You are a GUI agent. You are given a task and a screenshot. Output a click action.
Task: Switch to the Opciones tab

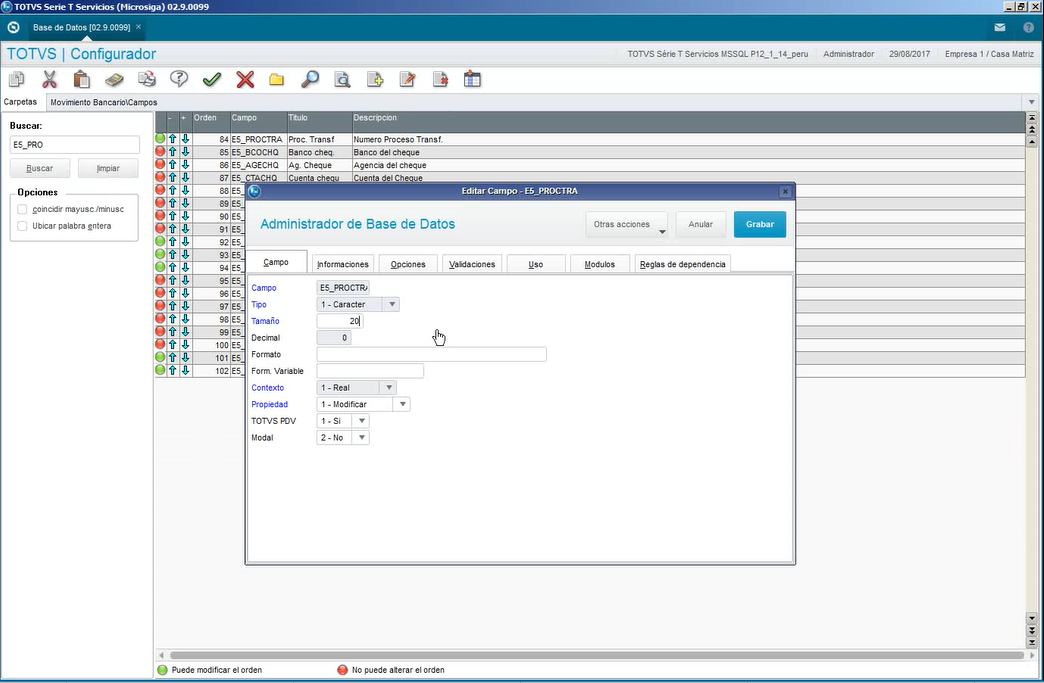click(x=407, y=264)
